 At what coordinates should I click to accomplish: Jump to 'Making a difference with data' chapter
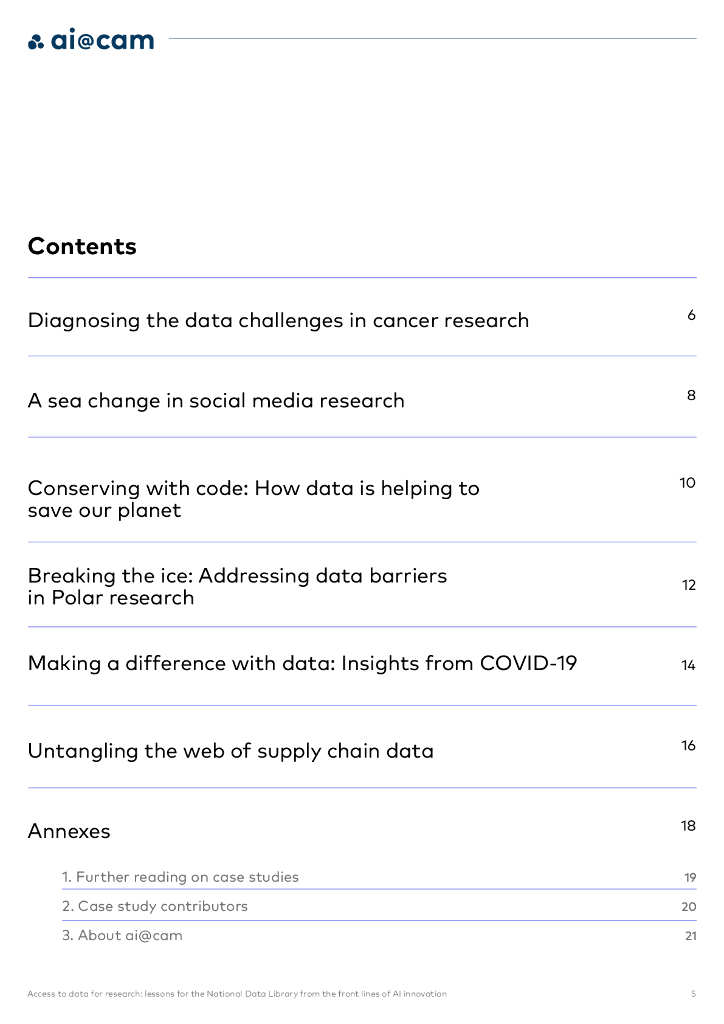[302, 663]
